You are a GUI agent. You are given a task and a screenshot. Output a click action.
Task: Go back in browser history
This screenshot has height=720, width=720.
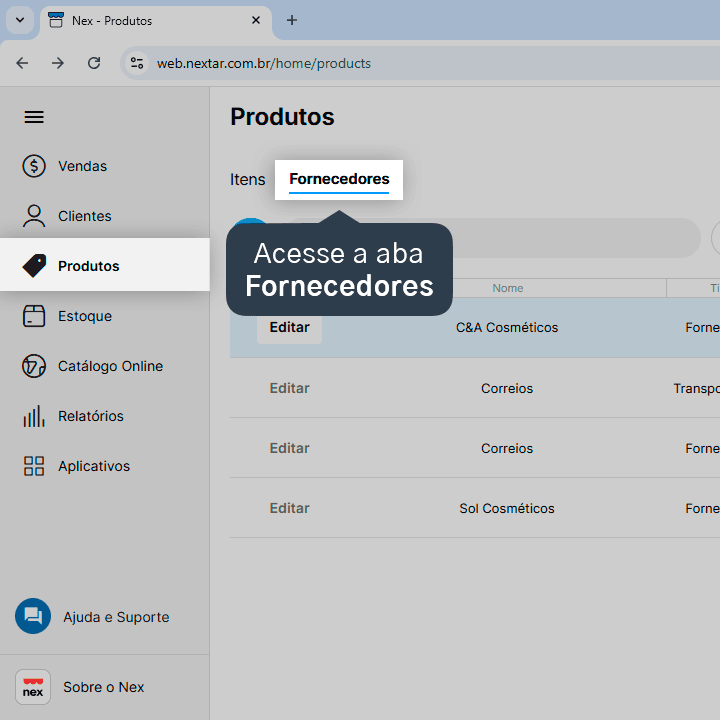point(22,63)
